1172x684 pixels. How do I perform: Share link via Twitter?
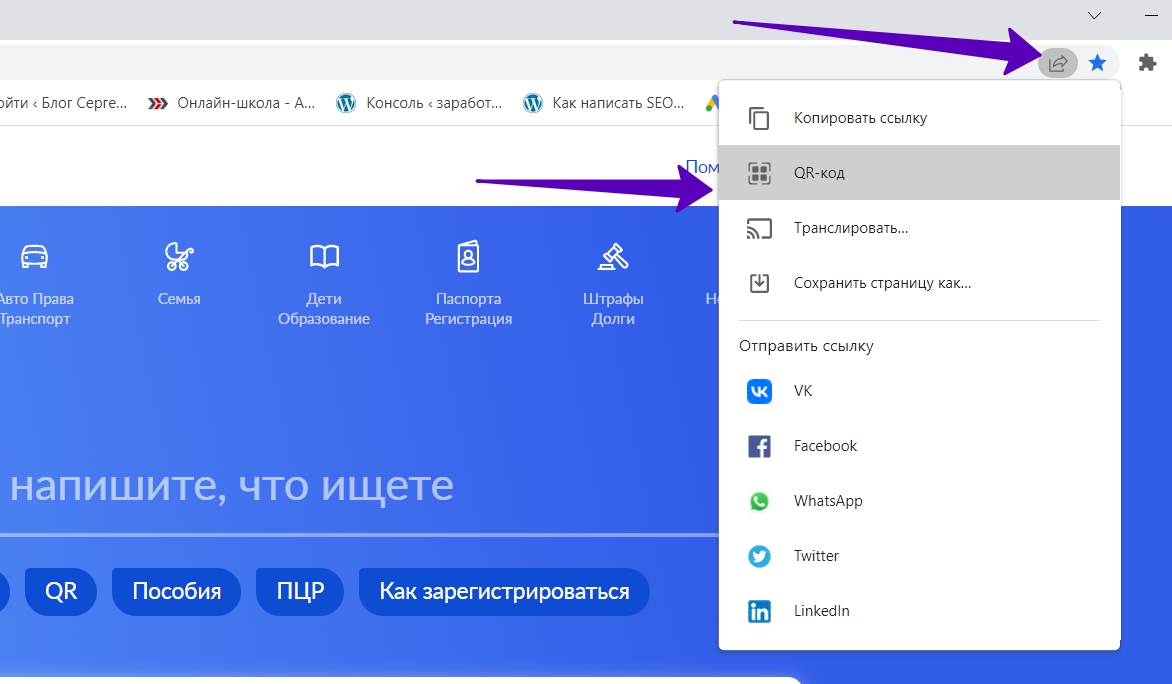(816, 556)
